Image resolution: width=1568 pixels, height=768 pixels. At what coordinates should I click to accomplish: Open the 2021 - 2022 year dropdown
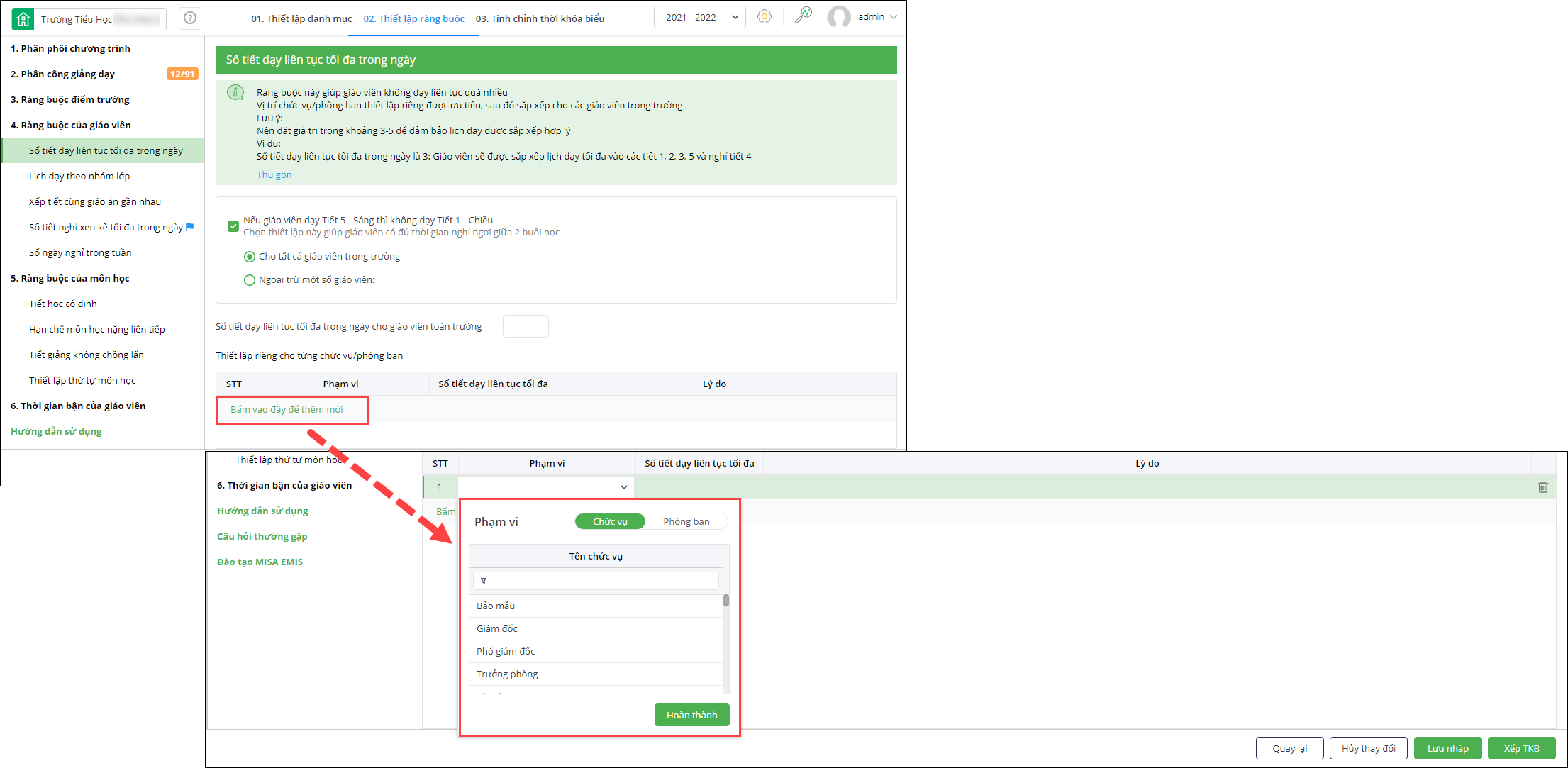point(699,18)
